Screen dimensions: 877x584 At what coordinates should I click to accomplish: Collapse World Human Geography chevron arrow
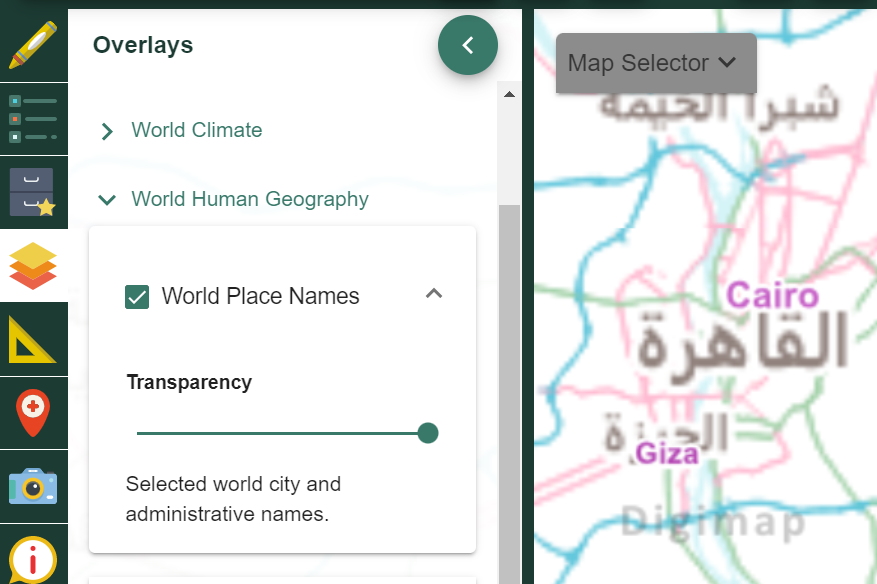pyautogui.click(x=107, y=200)
